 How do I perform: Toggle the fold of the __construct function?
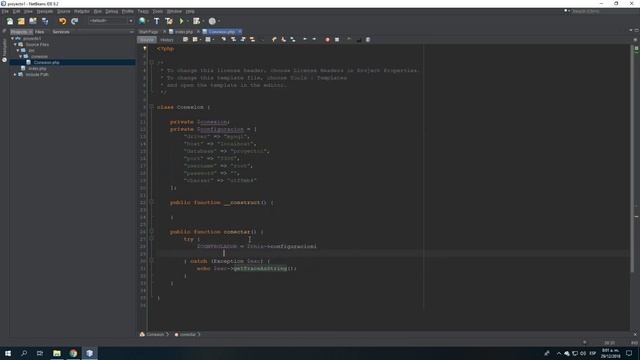151,202
